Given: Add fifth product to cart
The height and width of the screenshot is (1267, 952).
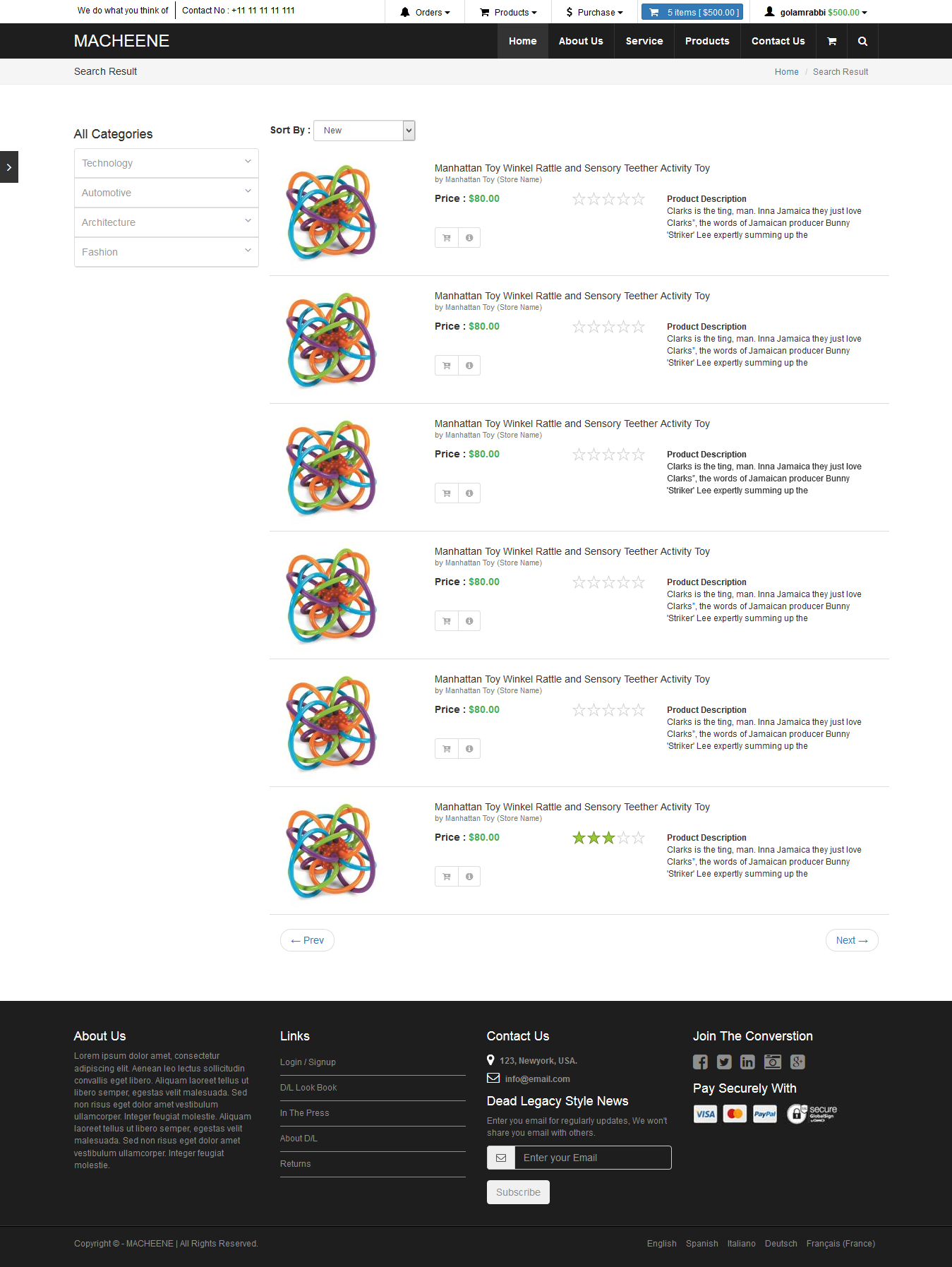Looking at the screenshot, I should (447, 749).
